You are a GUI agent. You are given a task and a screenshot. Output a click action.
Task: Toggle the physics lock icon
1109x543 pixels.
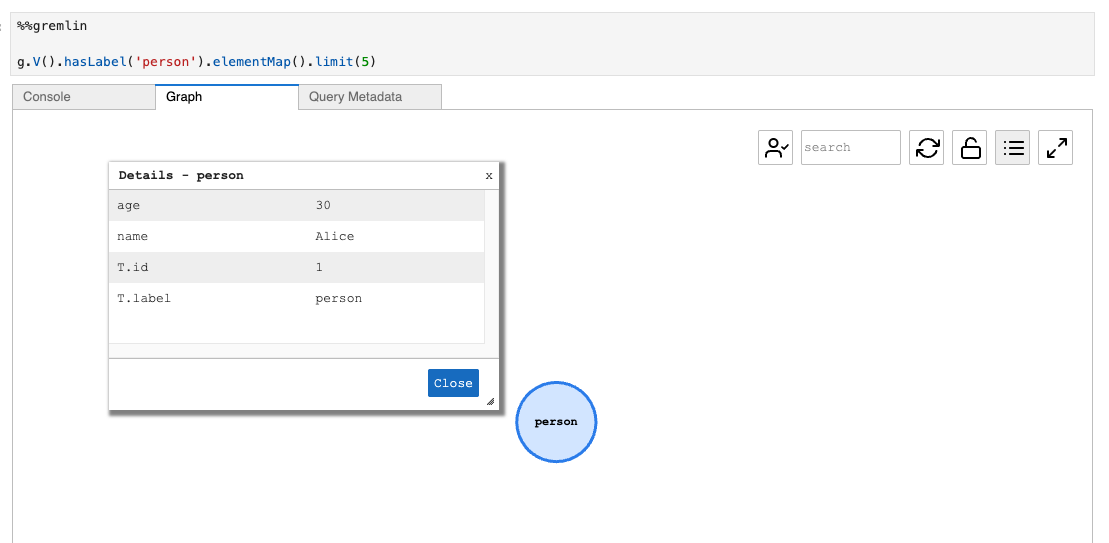pyautogui.click(x=970, y=148)
